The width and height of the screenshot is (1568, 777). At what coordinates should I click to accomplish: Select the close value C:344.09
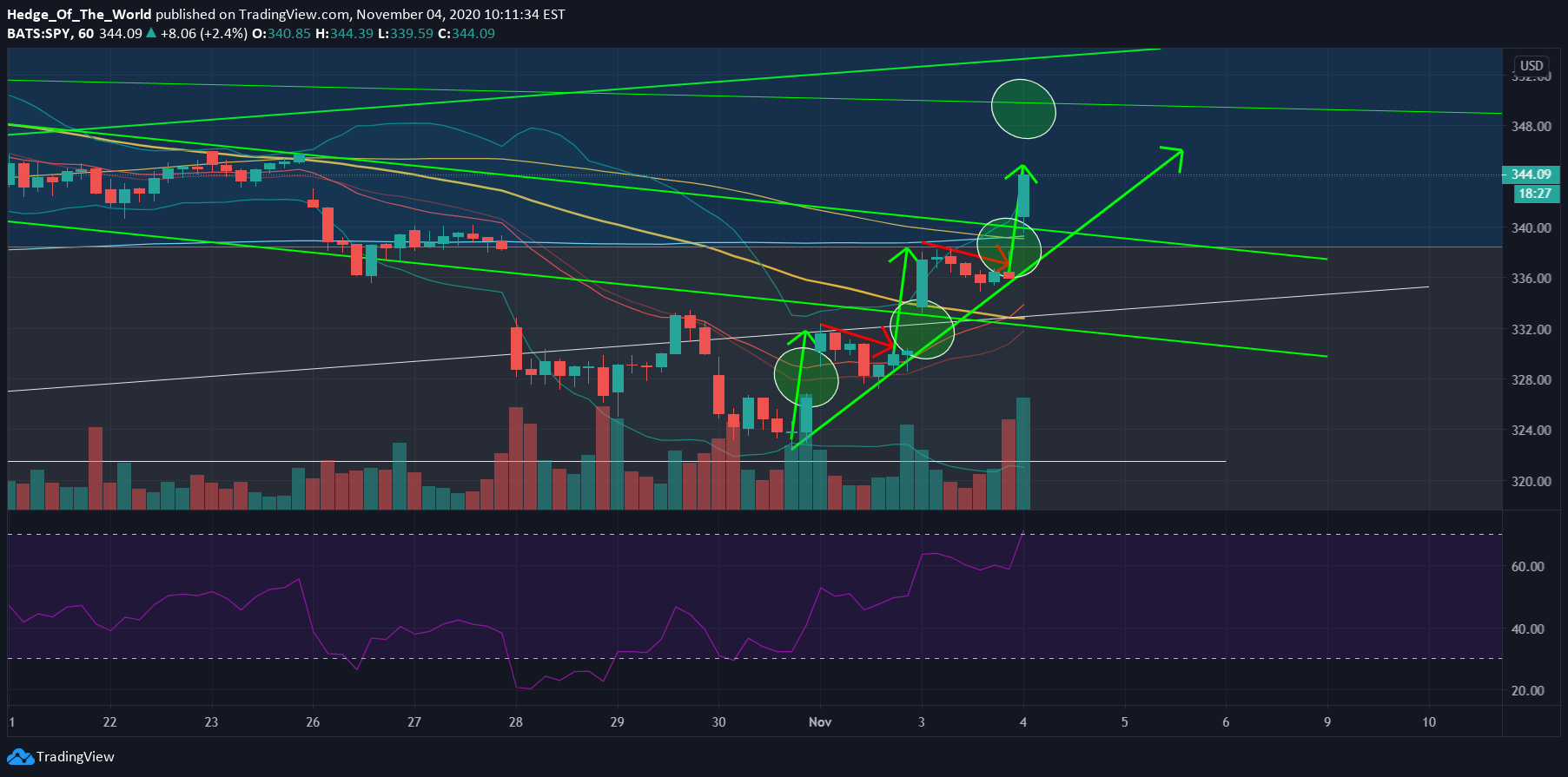point(466,34)
